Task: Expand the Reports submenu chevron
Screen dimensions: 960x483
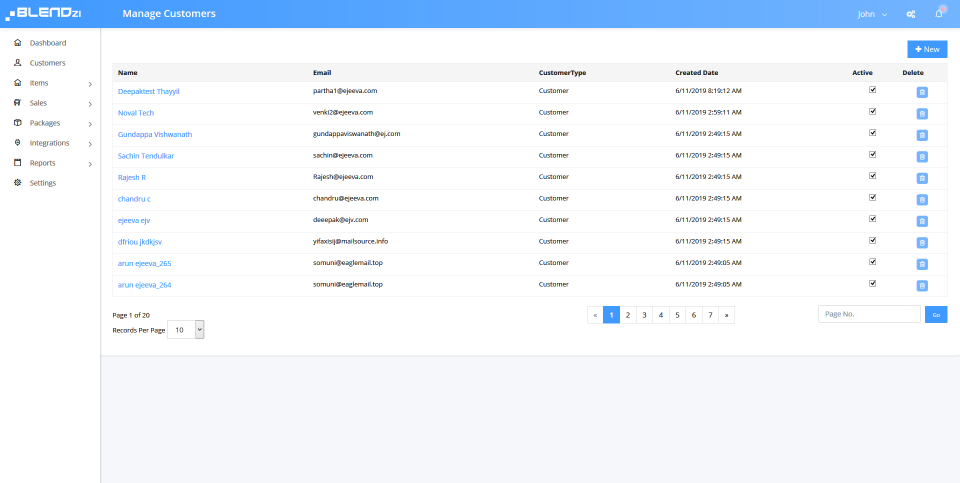Action: [x=90, y=164]
